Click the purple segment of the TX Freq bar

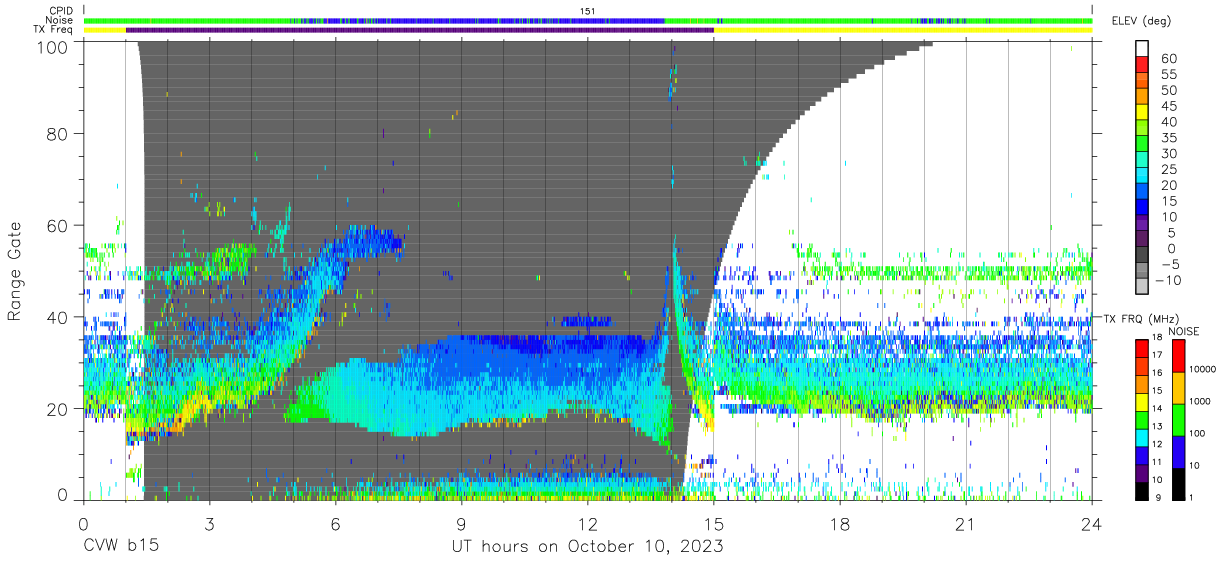420,30
